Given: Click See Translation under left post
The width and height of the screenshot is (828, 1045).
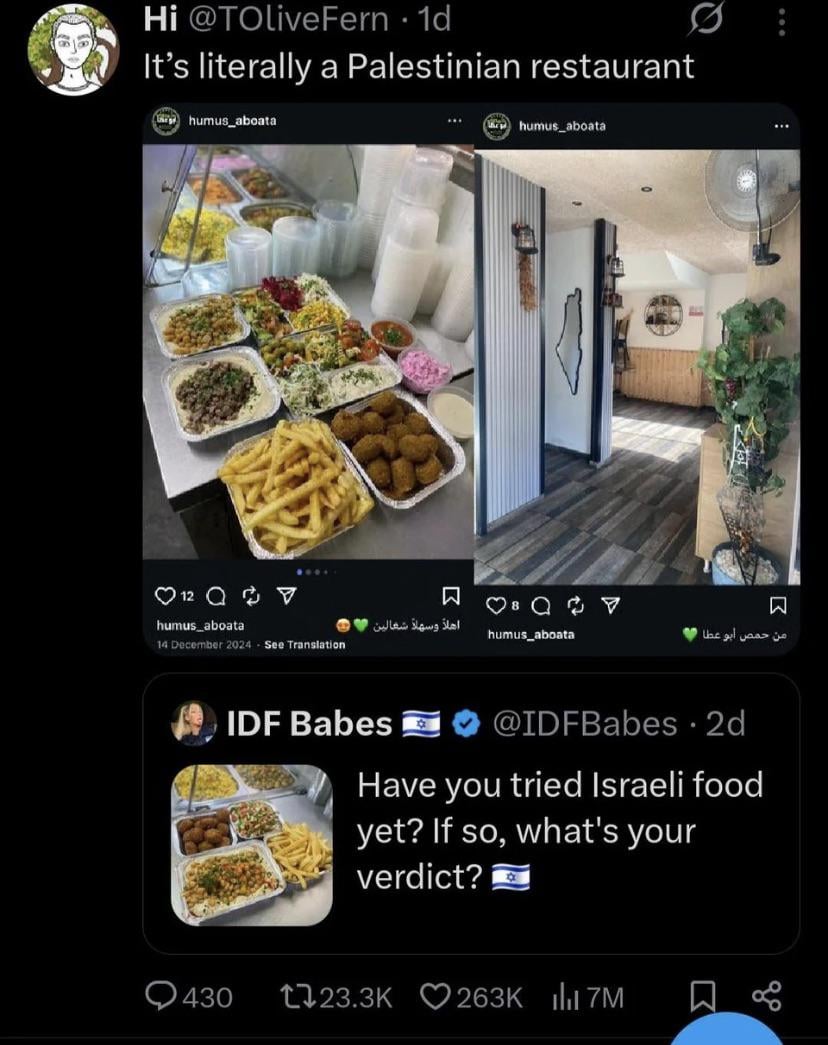Looking at the screenshot, I should (305, 644).
